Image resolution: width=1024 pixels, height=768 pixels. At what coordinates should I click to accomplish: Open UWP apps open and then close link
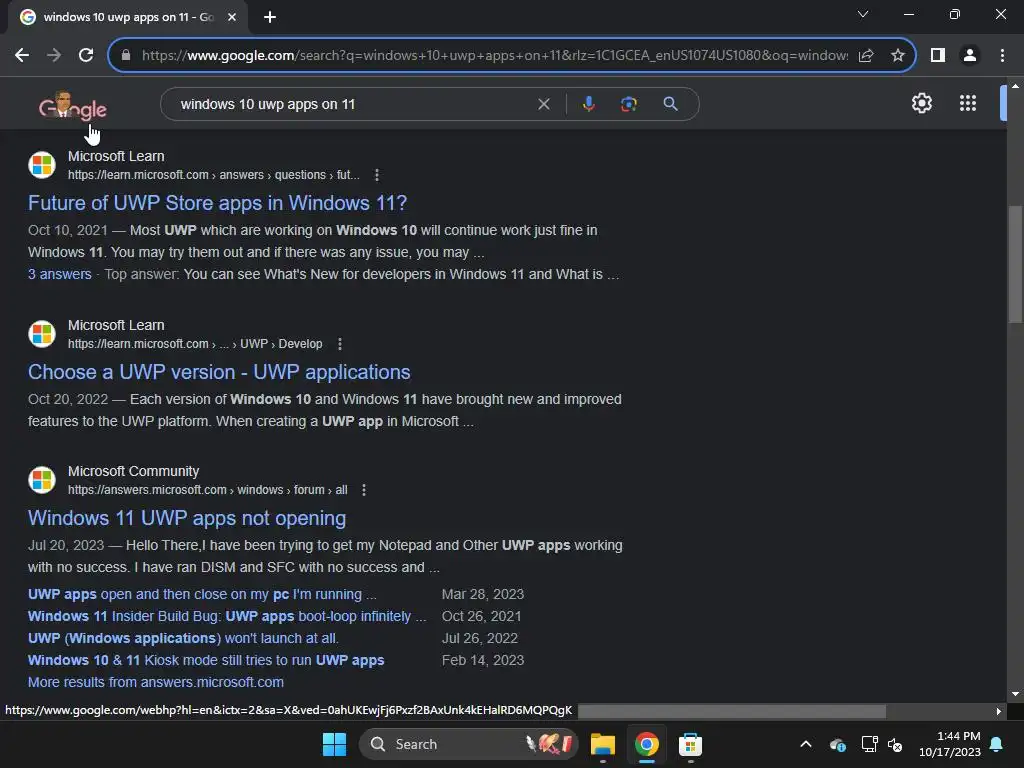202,594
